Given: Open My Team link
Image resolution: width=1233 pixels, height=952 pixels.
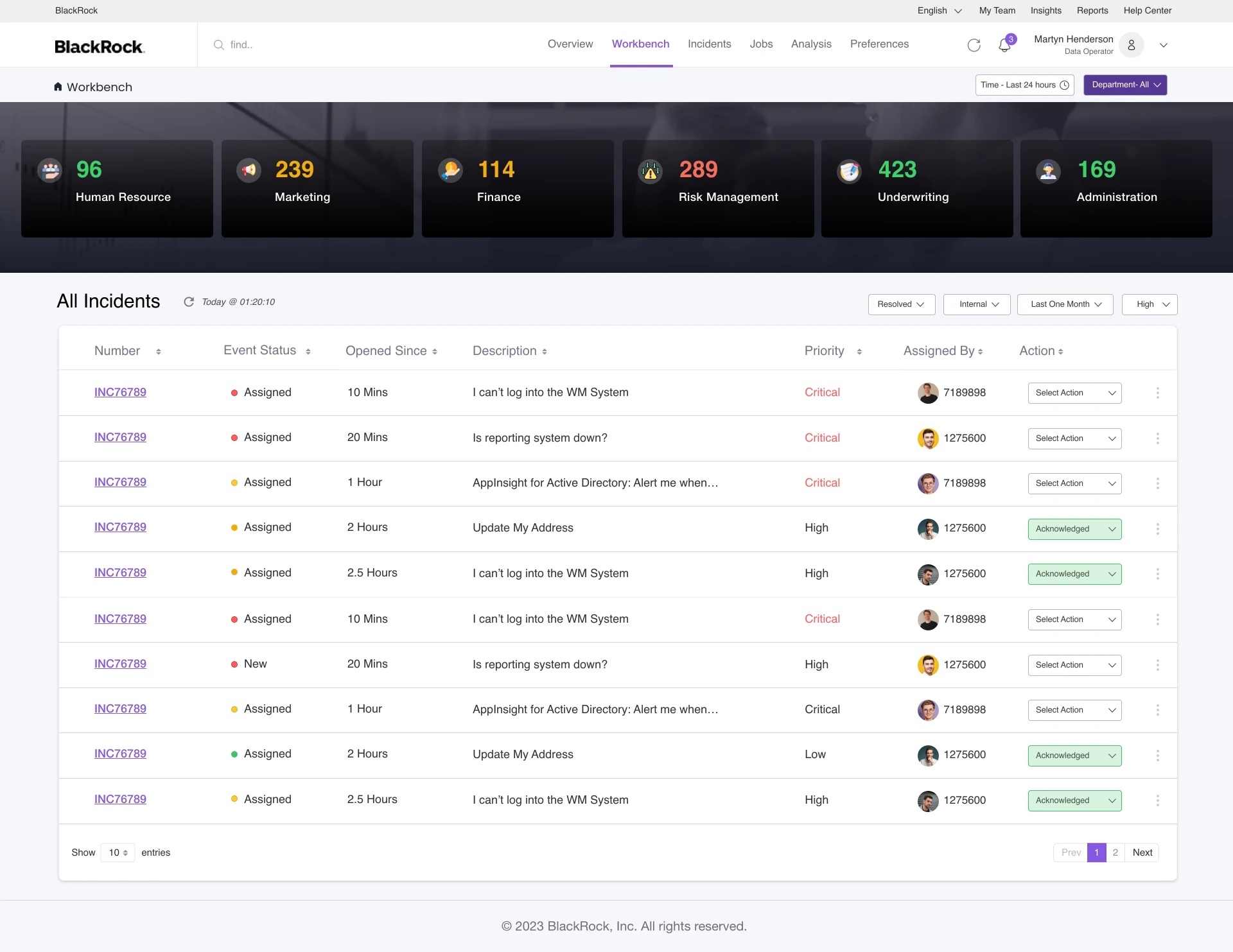Looking at the screenshot, I should pyautogui.click(x=997, y=10).
